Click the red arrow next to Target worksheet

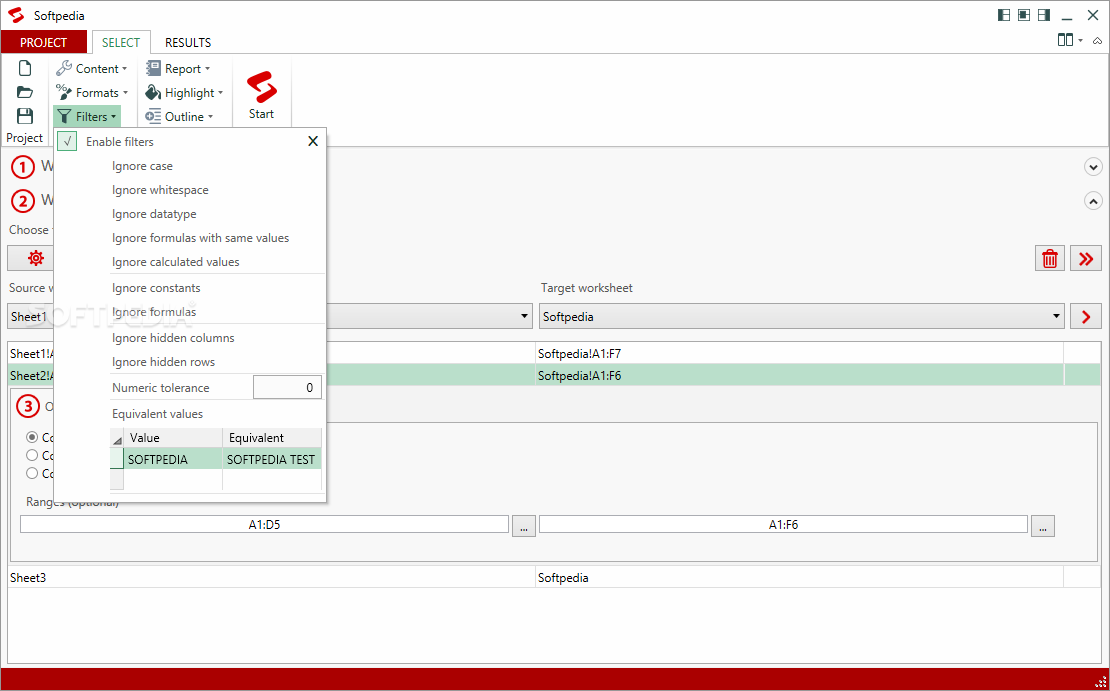tap(1086, 316)
